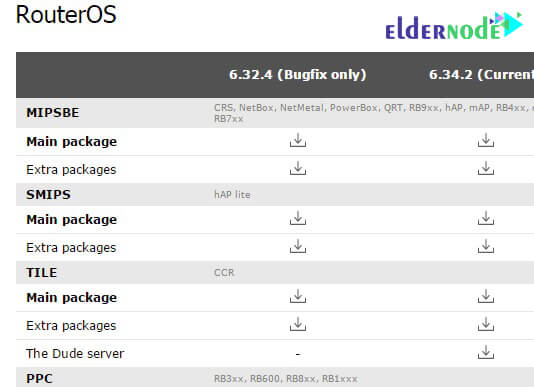Download SMIPS Main package for 6.34.2

[x=486, y=218]
